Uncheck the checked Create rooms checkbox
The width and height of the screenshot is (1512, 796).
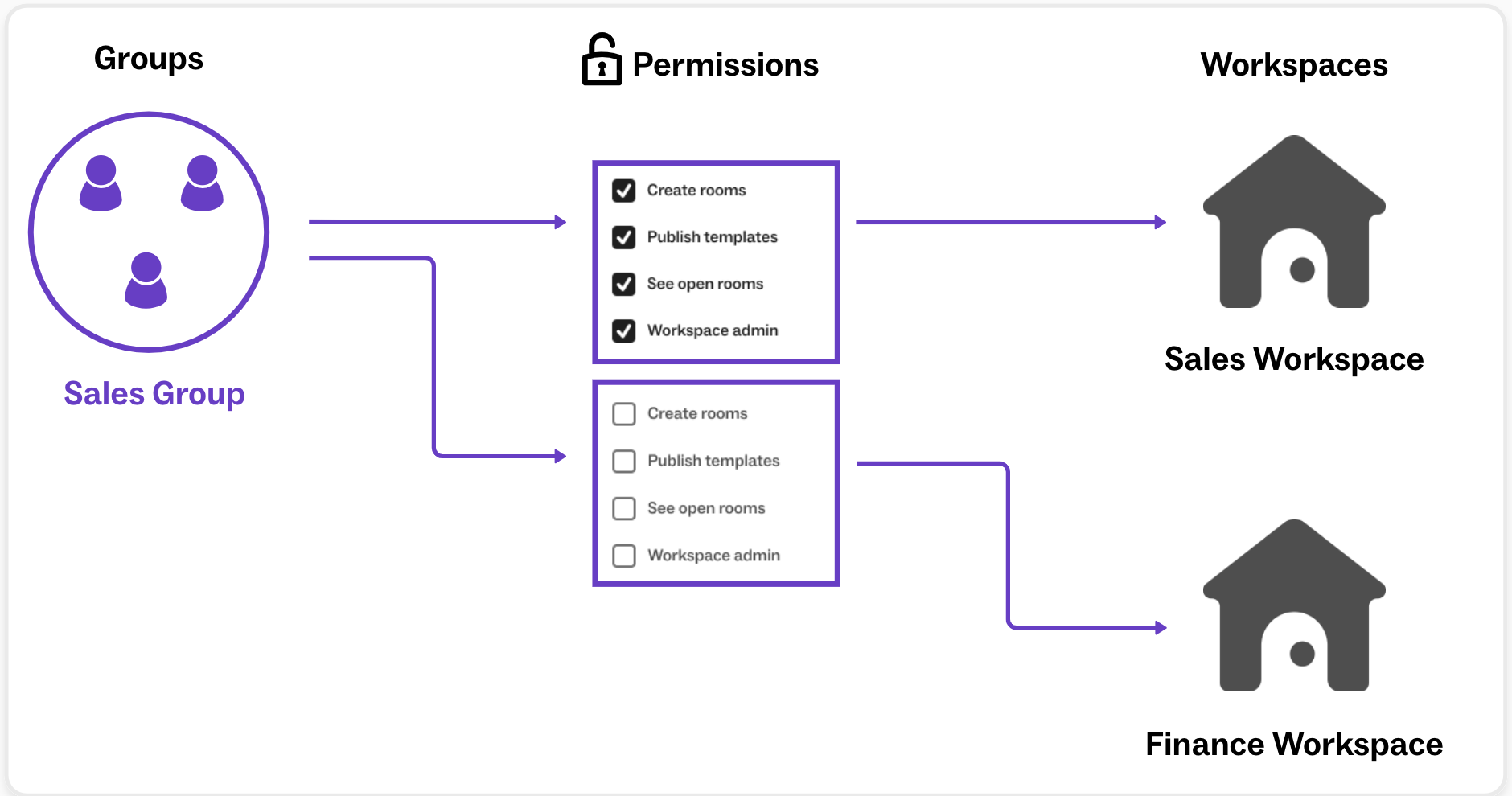coord(624,191)
